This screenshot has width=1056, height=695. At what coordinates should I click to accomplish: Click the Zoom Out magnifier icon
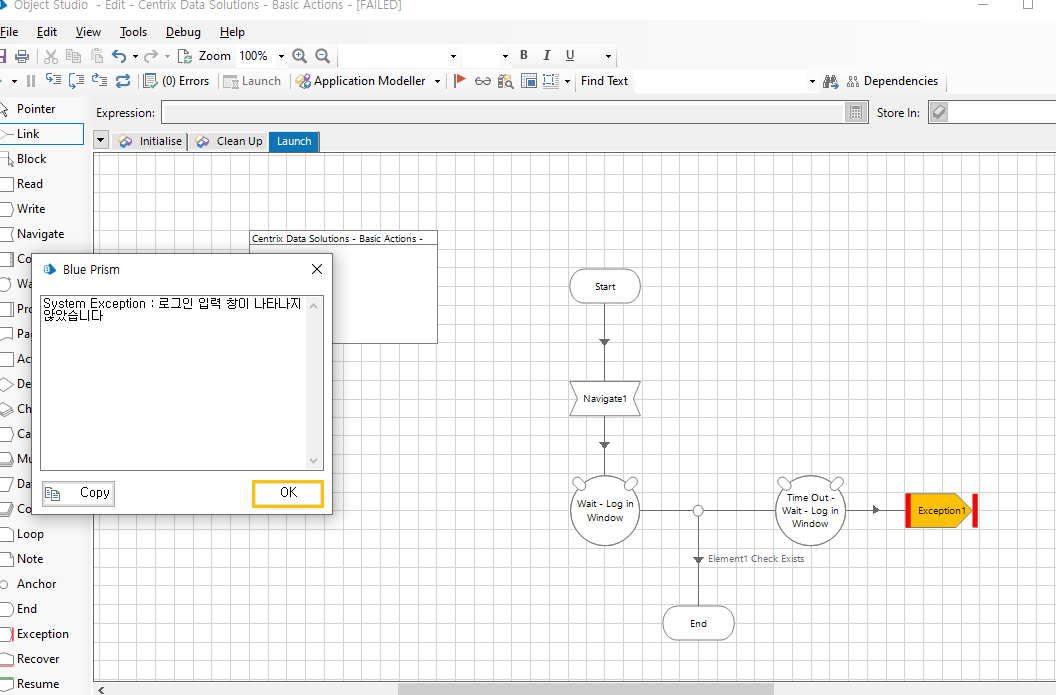pos(323,56)
